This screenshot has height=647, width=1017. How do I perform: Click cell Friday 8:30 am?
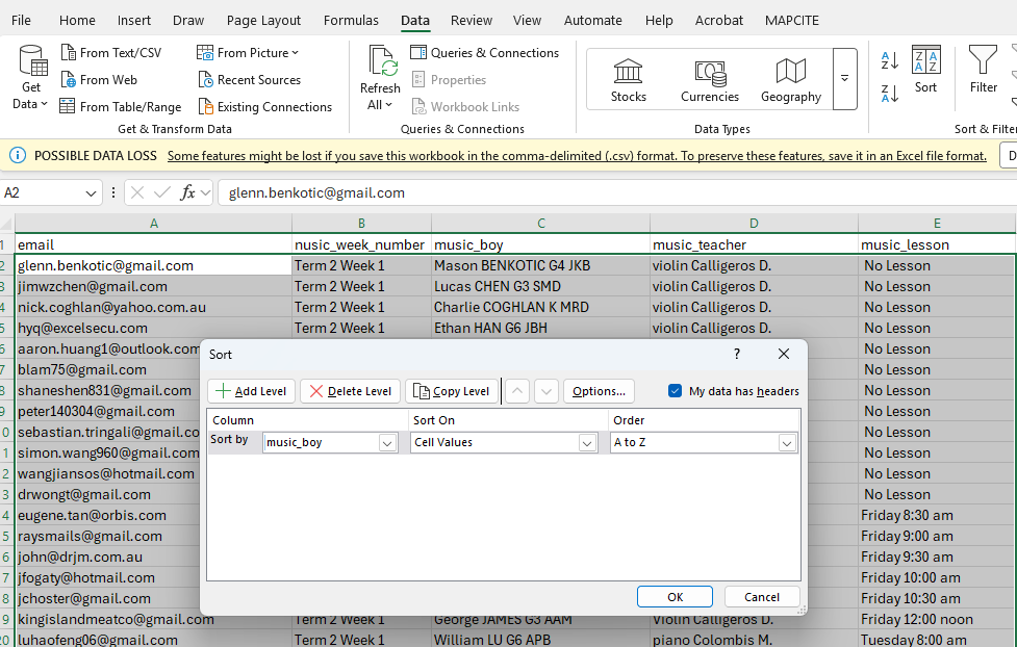(x=937, y=515)
